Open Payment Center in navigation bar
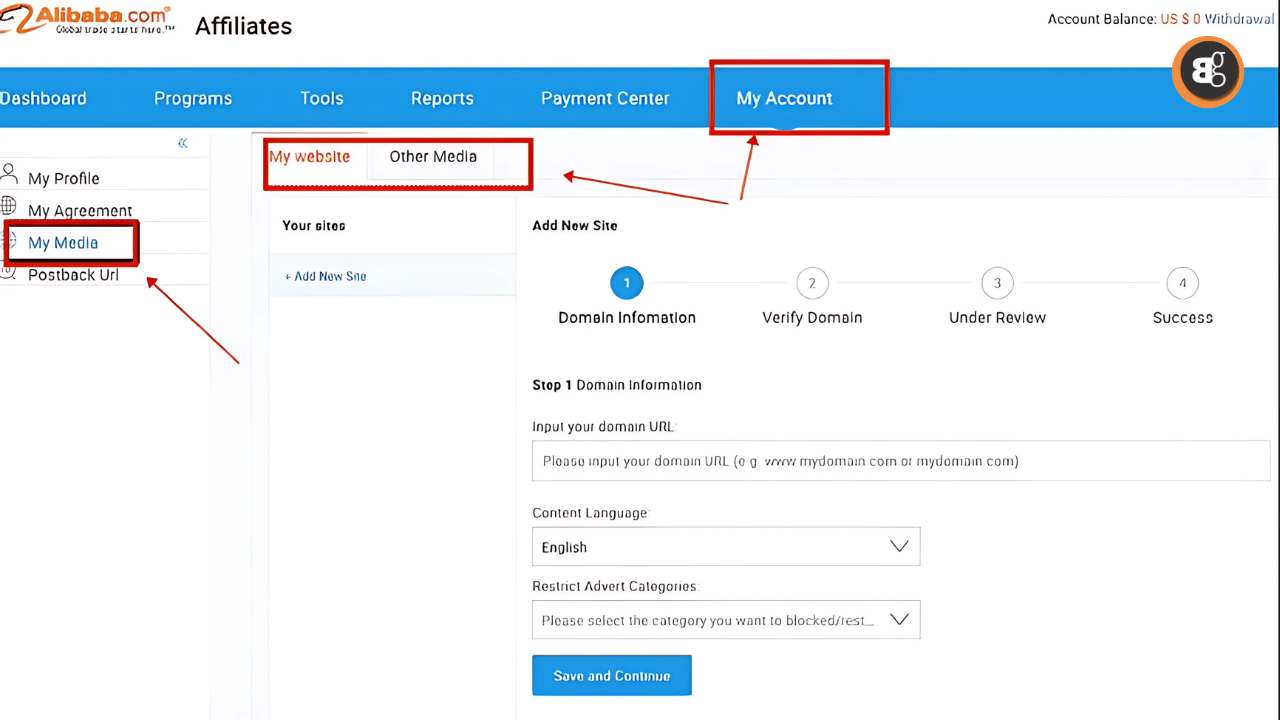The width and height of the screenshot is (1280, 720). tap(605, 98)
